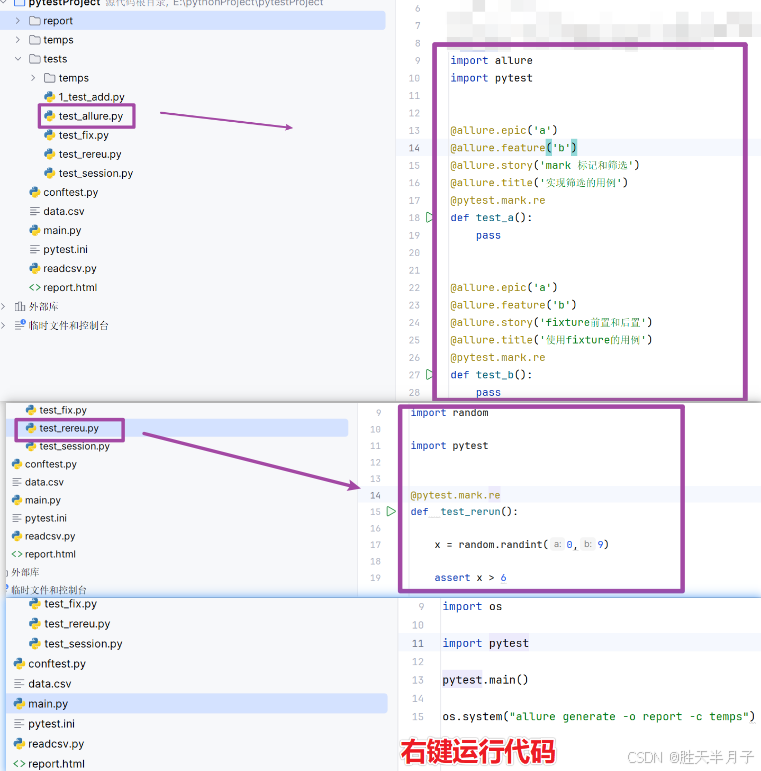Click line number 24 in the gutter
Image resolution: width=761 pixels, height=771 pixels.
414,323
